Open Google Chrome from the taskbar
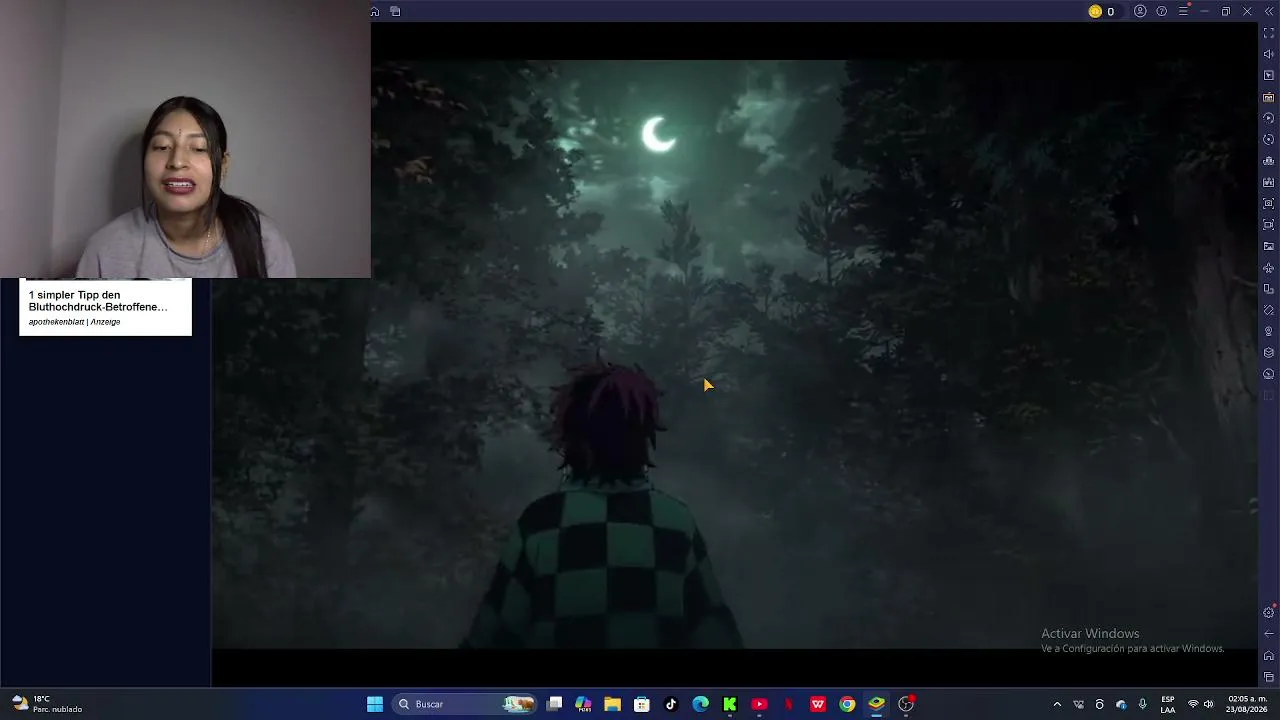This screenshot has width=1280, height=720. point(847,704)
